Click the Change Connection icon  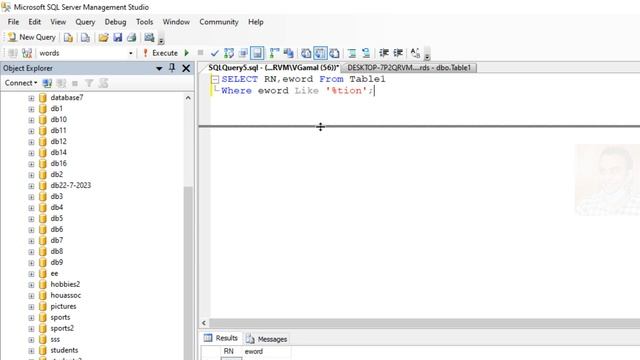27,53
